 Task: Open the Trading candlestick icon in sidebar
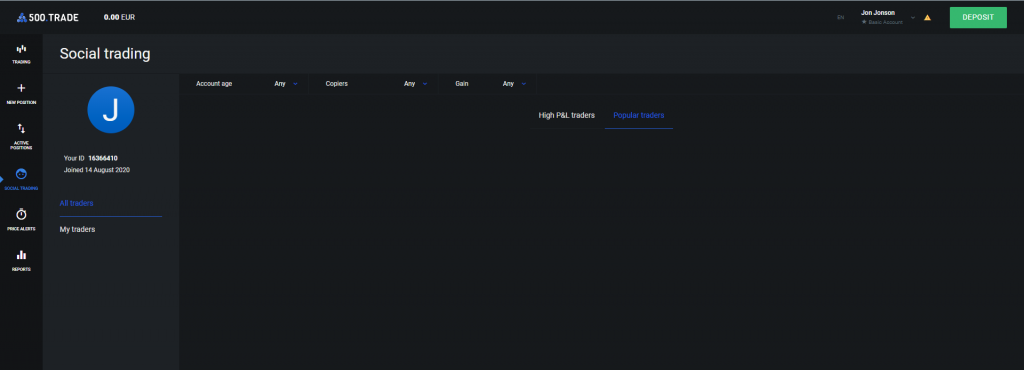coord(21,49)
